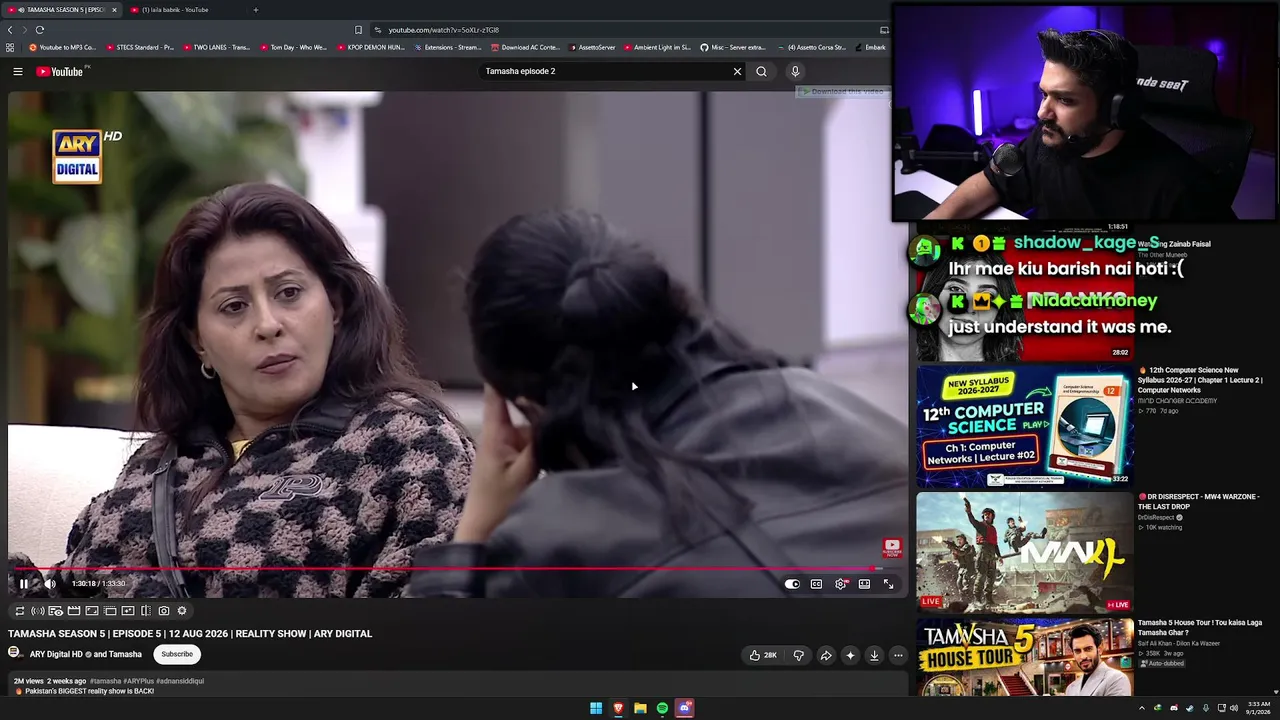Open Discord from the taskbar

point(685,708)
